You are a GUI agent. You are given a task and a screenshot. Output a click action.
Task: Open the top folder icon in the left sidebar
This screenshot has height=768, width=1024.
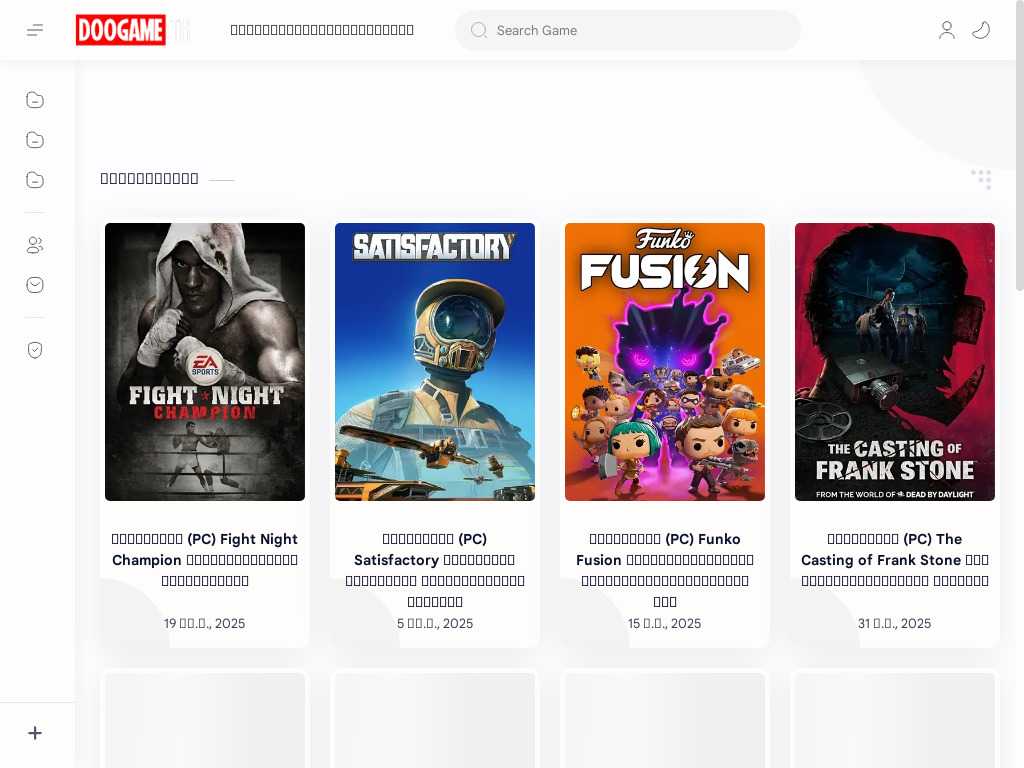35,100
